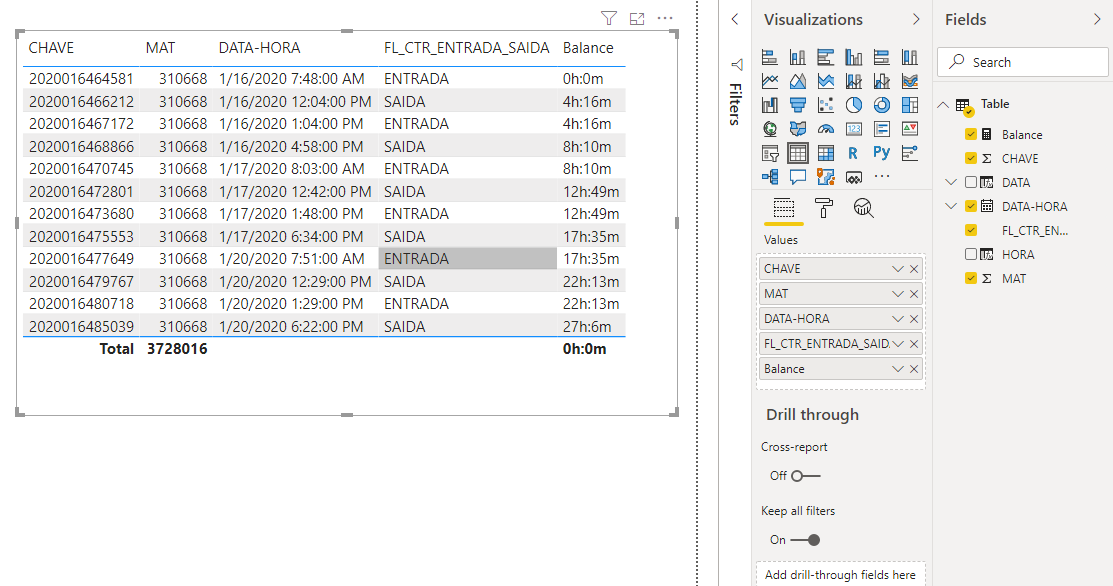Select the scatter chart visual
This screenshot has width=1113, height=586.
826,105
